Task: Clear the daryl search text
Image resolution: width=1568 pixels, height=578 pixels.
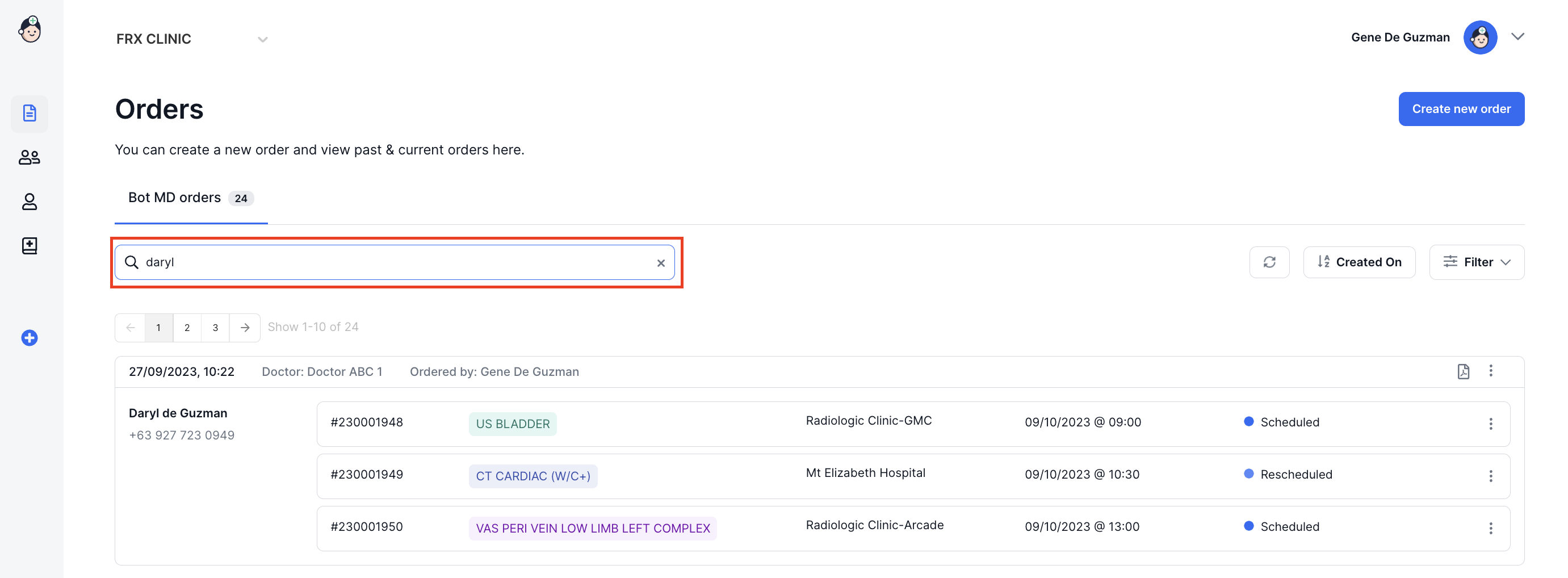Action: pyautogui.click(x=660, y=263)
